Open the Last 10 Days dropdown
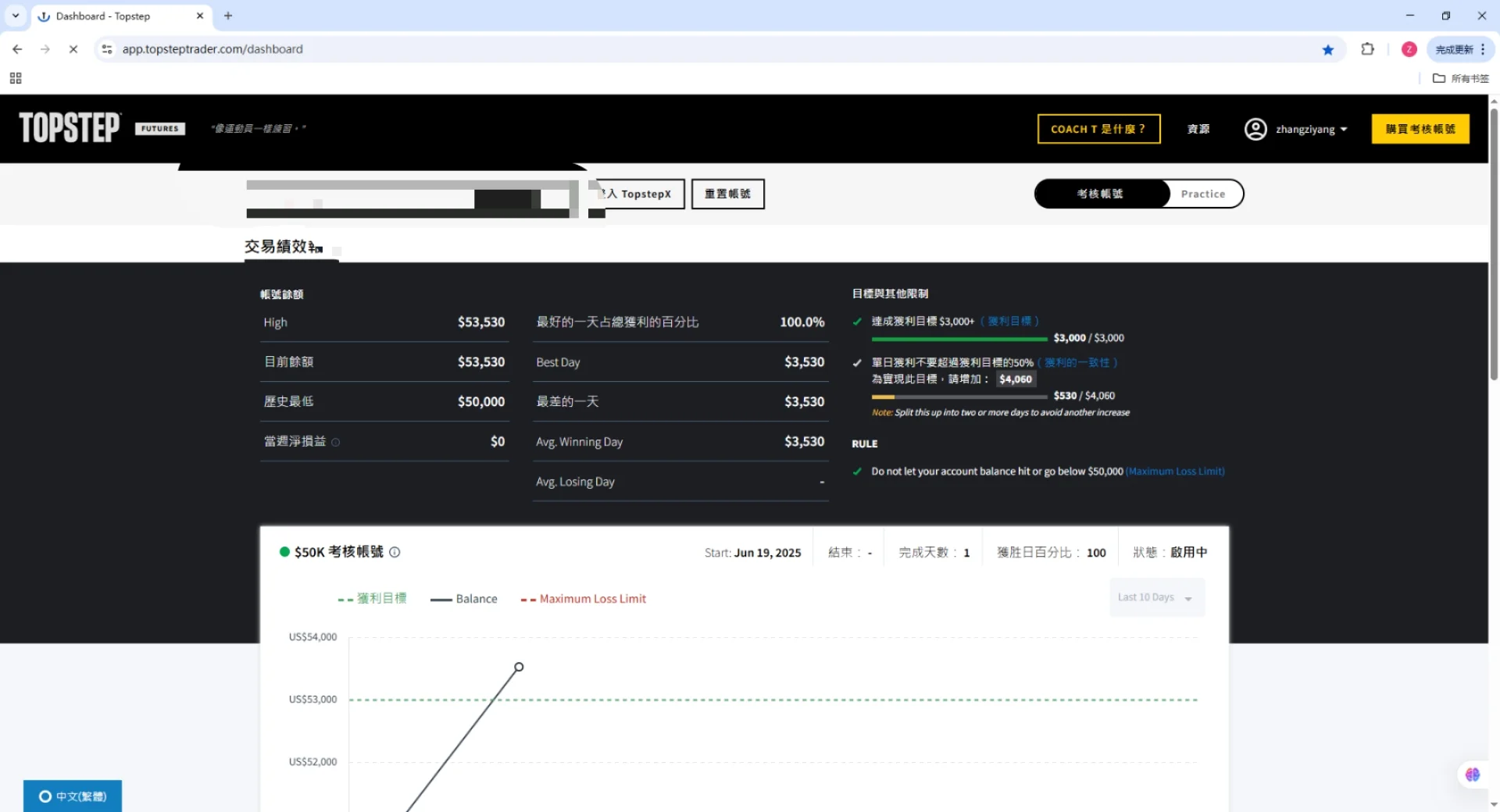1500x812 pixels. (x=1157, y=597)
